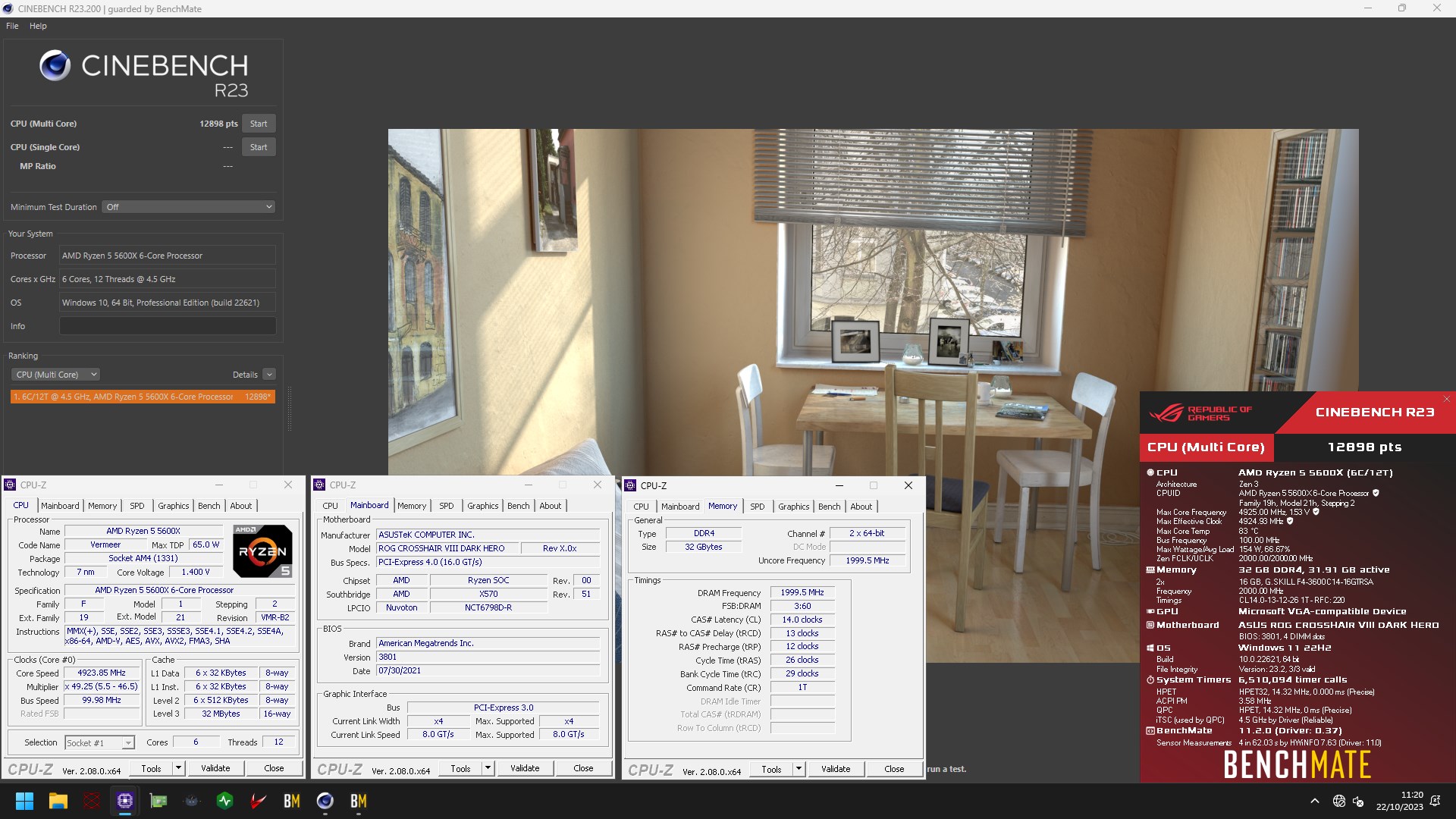
Task: Click the Processor field AMD Ryzen 5 5600X
Action: click(168, 256)
